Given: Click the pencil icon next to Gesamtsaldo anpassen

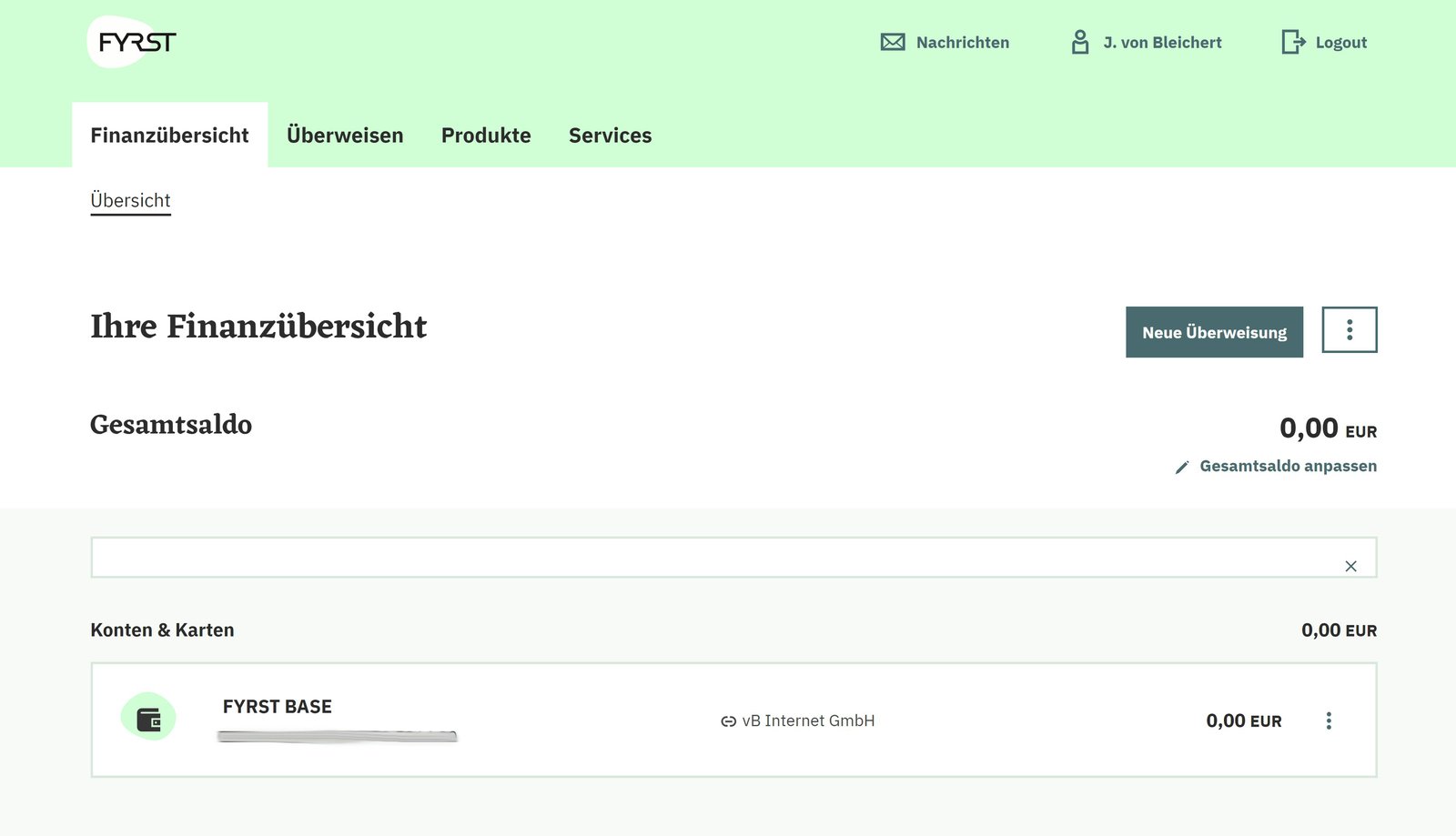Looking at the screenshot, I should pos(1181,467).
